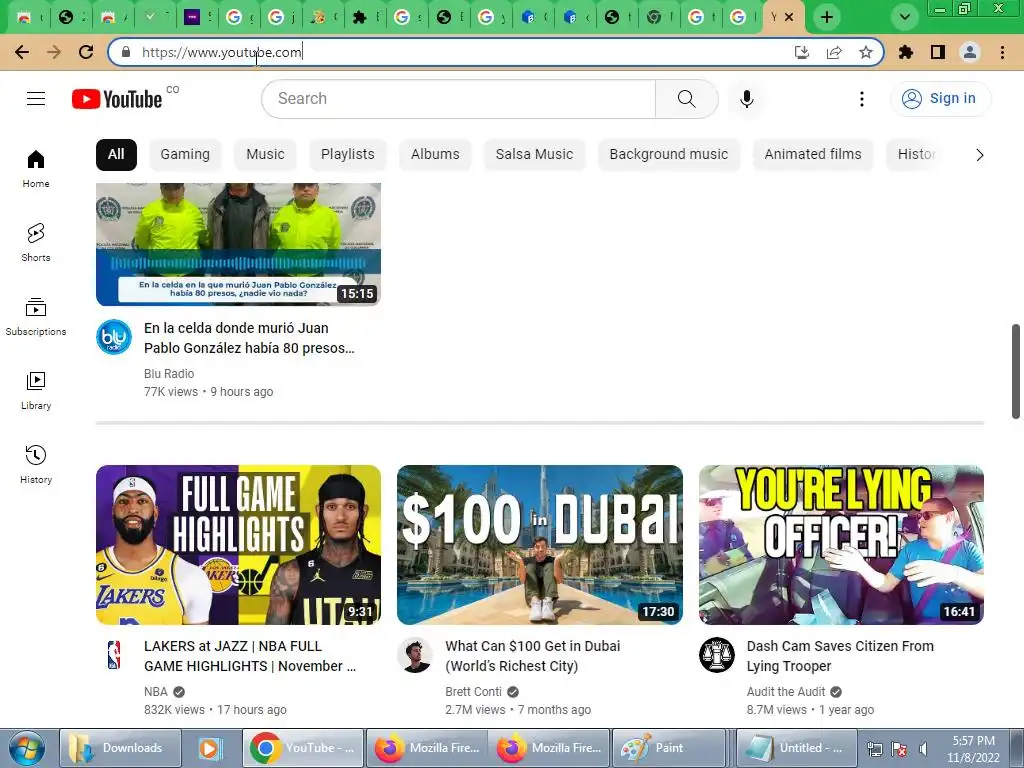This screenshot has height=768, width=1024.
Task: Reload the page
Action: (86, 52)
